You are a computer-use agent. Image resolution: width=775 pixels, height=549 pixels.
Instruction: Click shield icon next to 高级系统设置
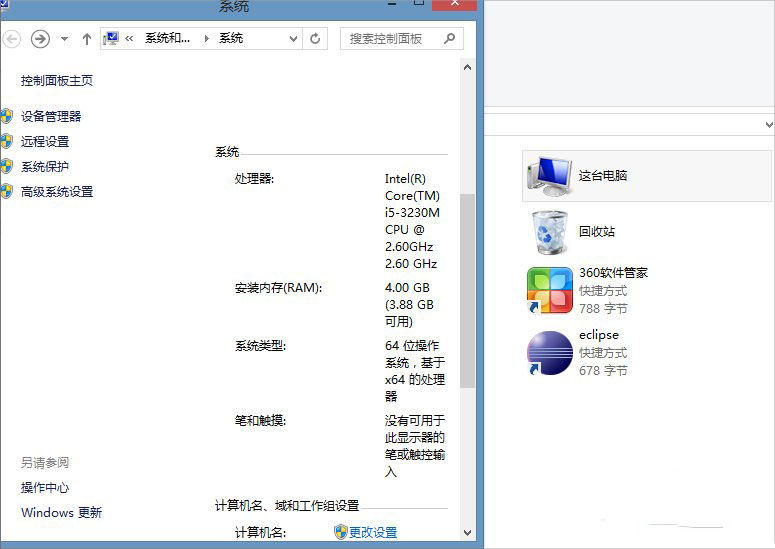click(x=6, y=191)
